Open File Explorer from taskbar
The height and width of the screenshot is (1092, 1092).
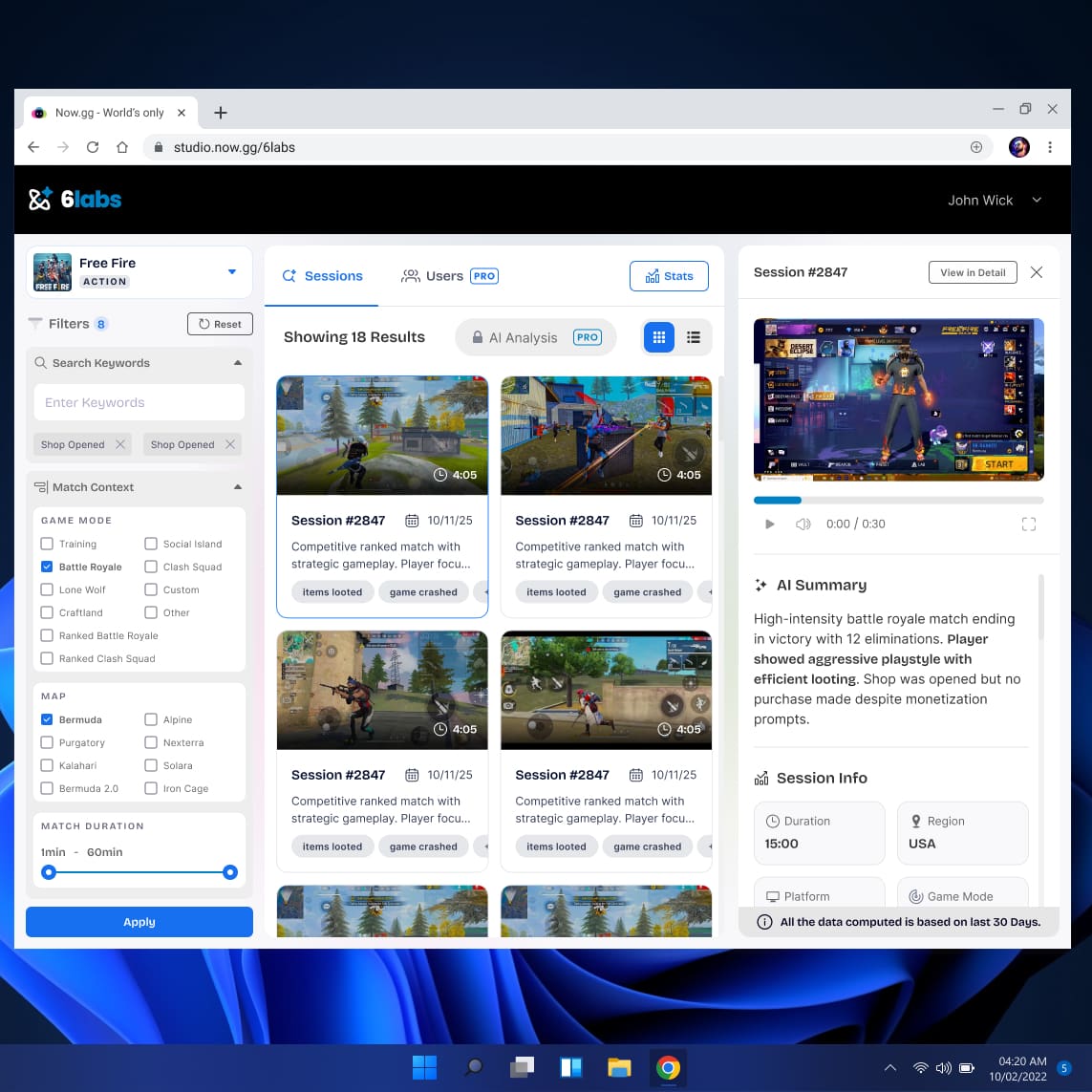point(619,1067)
